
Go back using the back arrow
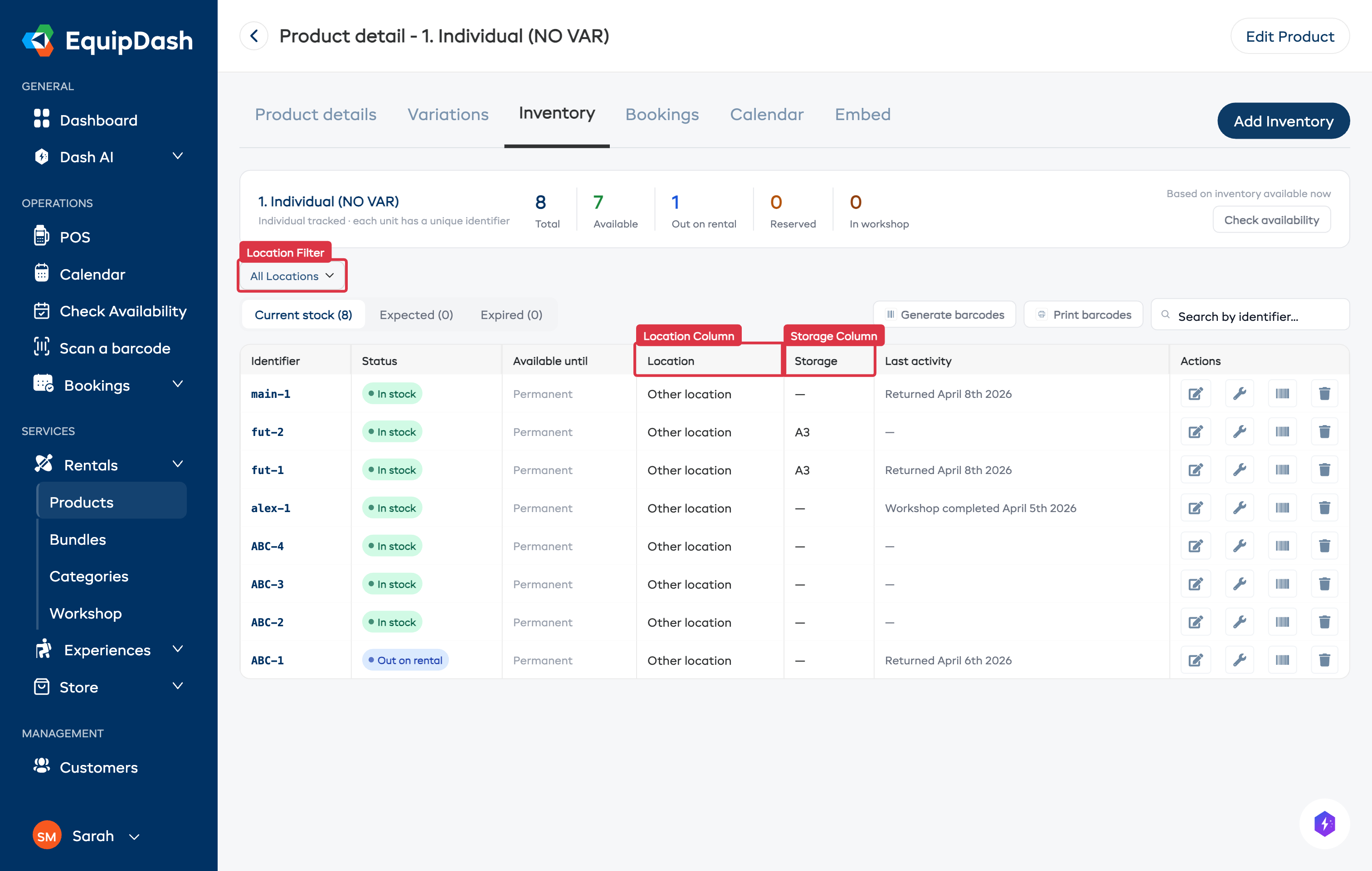254,36
